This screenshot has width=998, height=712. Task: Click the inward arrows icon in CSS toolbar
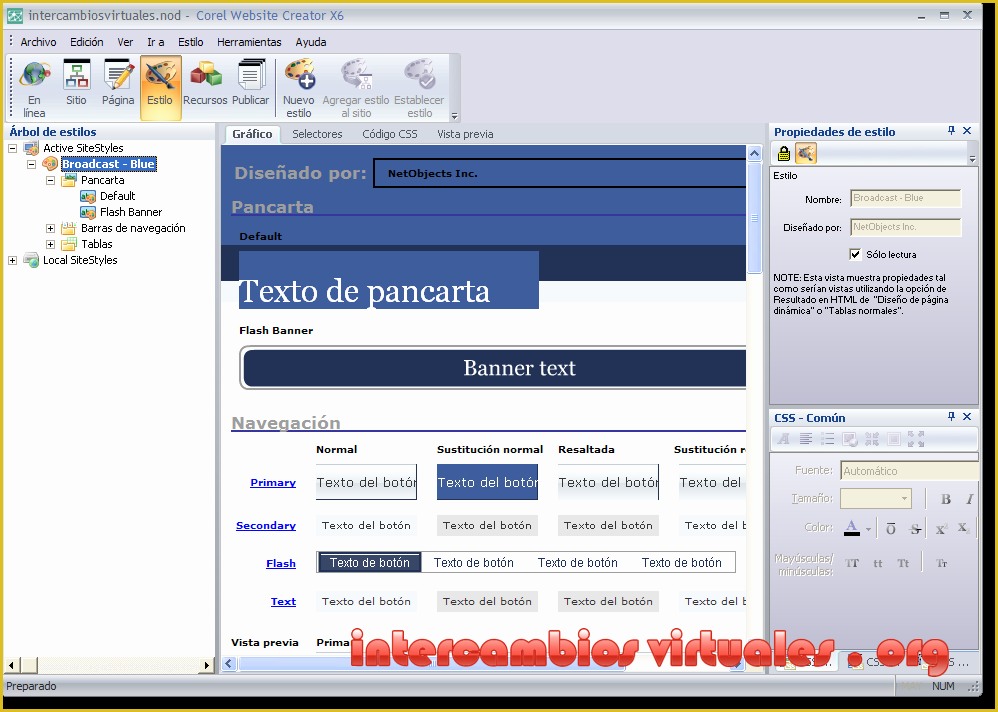click(x=871, y=439)
